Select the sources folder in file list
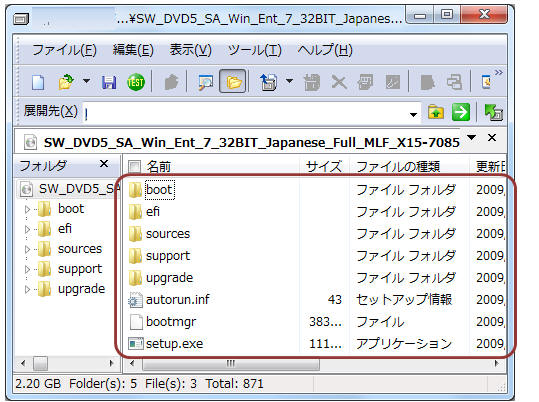This screenshot has width=539, height=402. click(168, 233)
